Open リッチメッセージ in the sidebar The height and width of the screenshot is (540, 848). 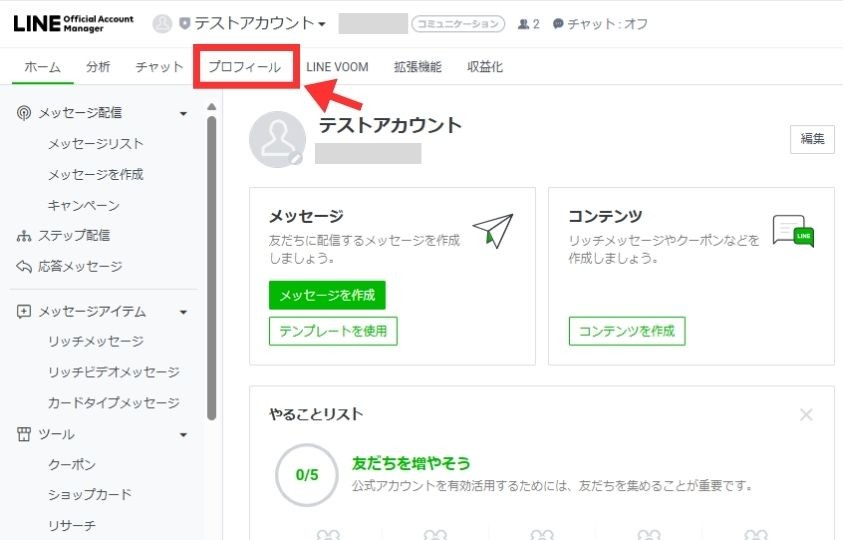(x=96, y=341)
